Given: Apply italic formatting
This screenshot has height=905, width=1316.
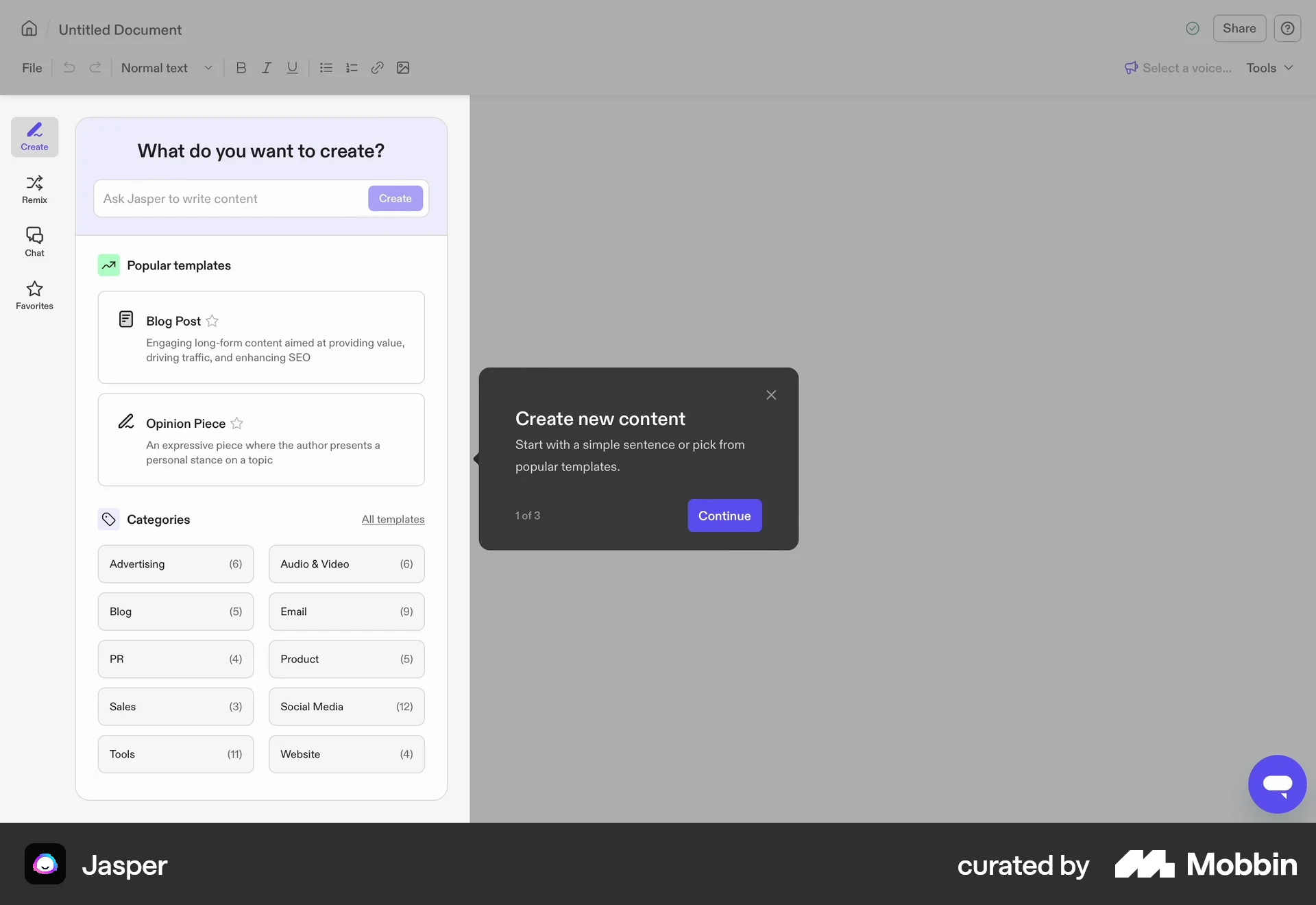Looking at the screenshot, I should click(267, 68).
